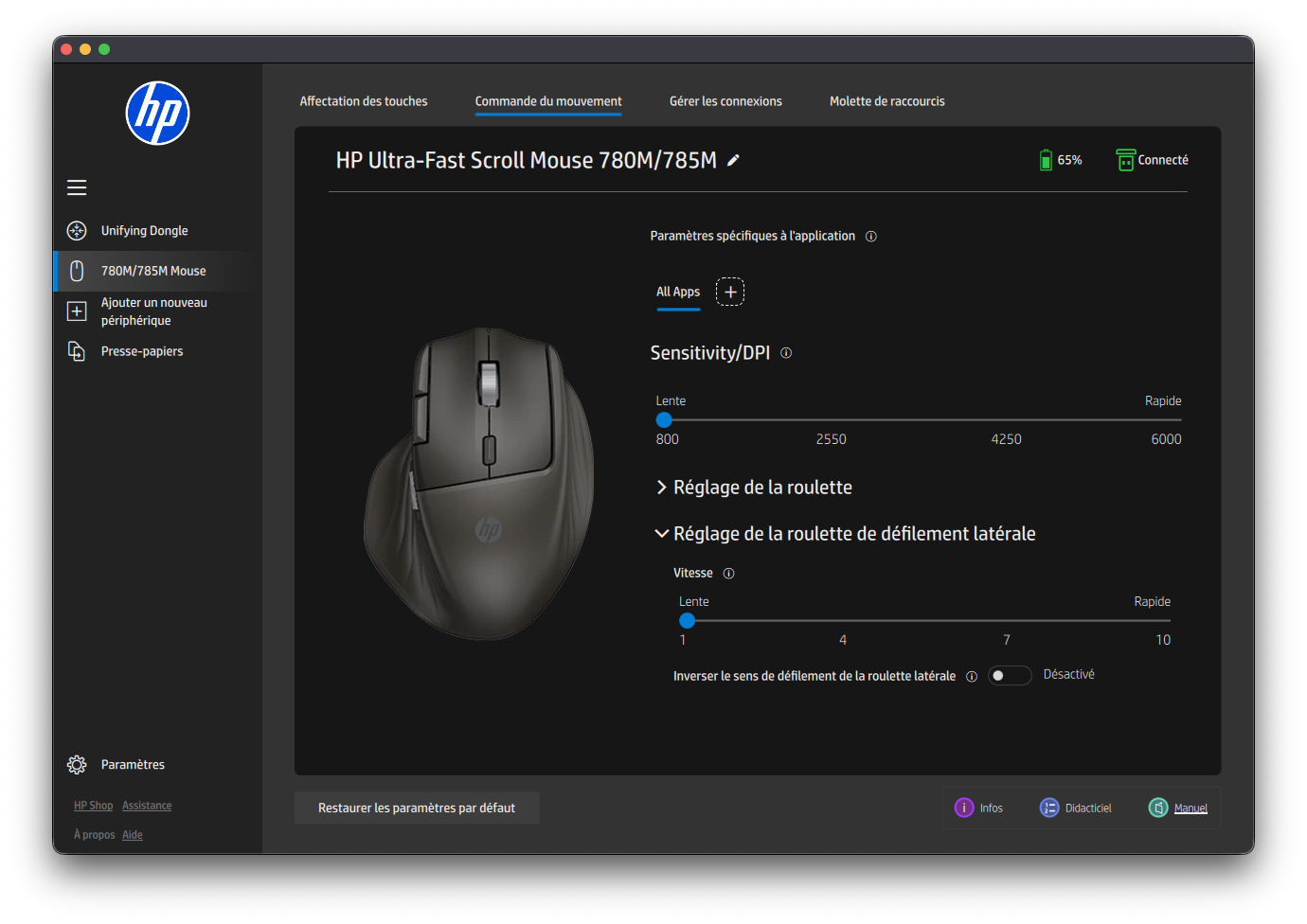
Task: Open the Sensitivity/DPI info tooltip
Action: click(785, 352)
